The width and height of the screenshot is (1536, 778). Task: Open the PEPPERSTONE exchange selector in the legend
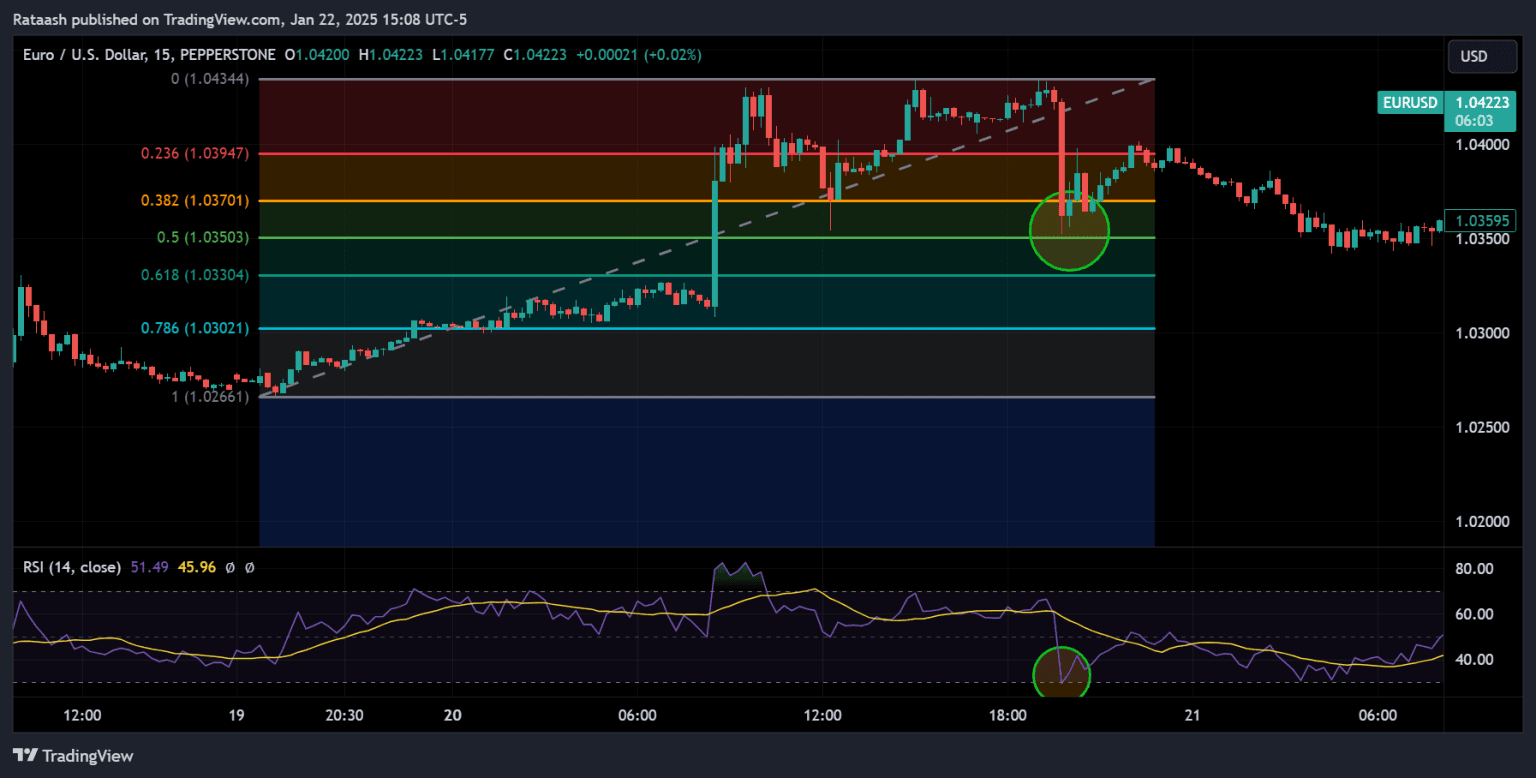(x=227, y=55)
